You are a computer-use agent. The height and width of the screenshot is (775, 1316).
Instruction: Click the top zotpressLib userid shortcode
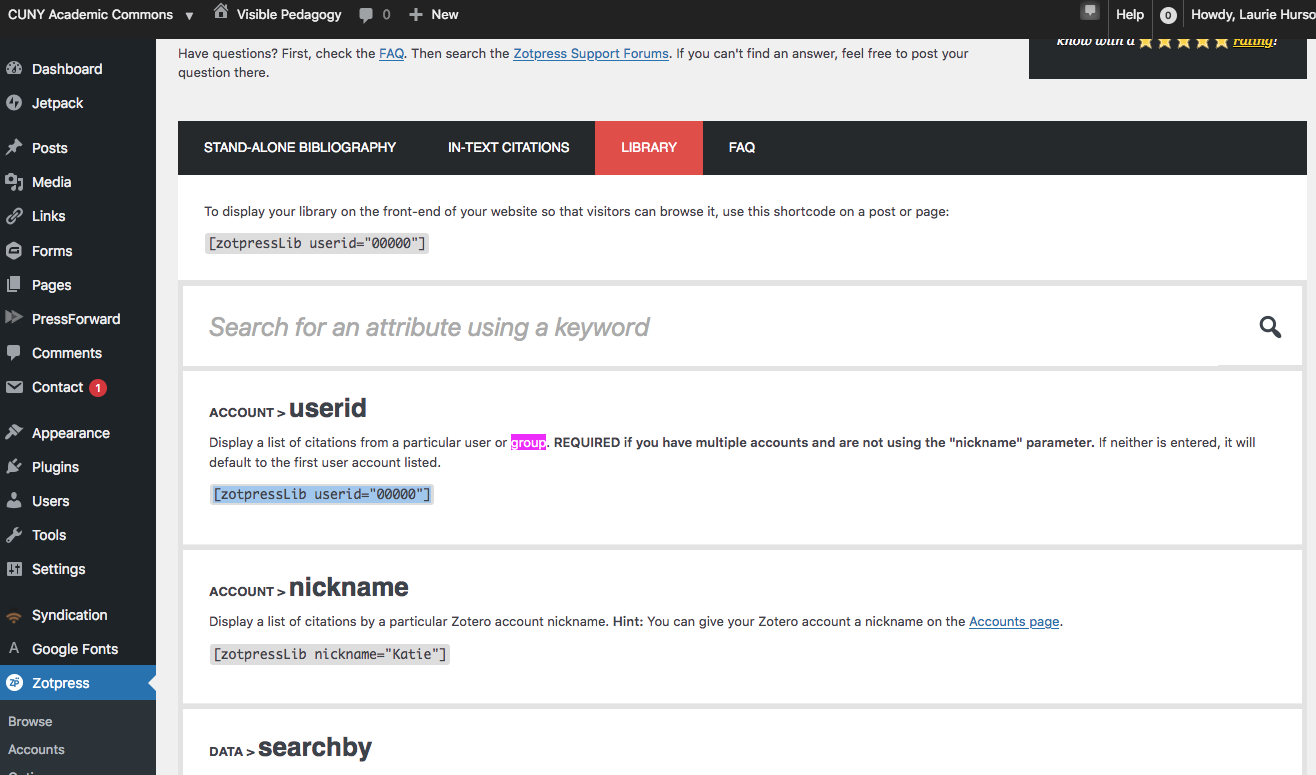tap(317, 243)
